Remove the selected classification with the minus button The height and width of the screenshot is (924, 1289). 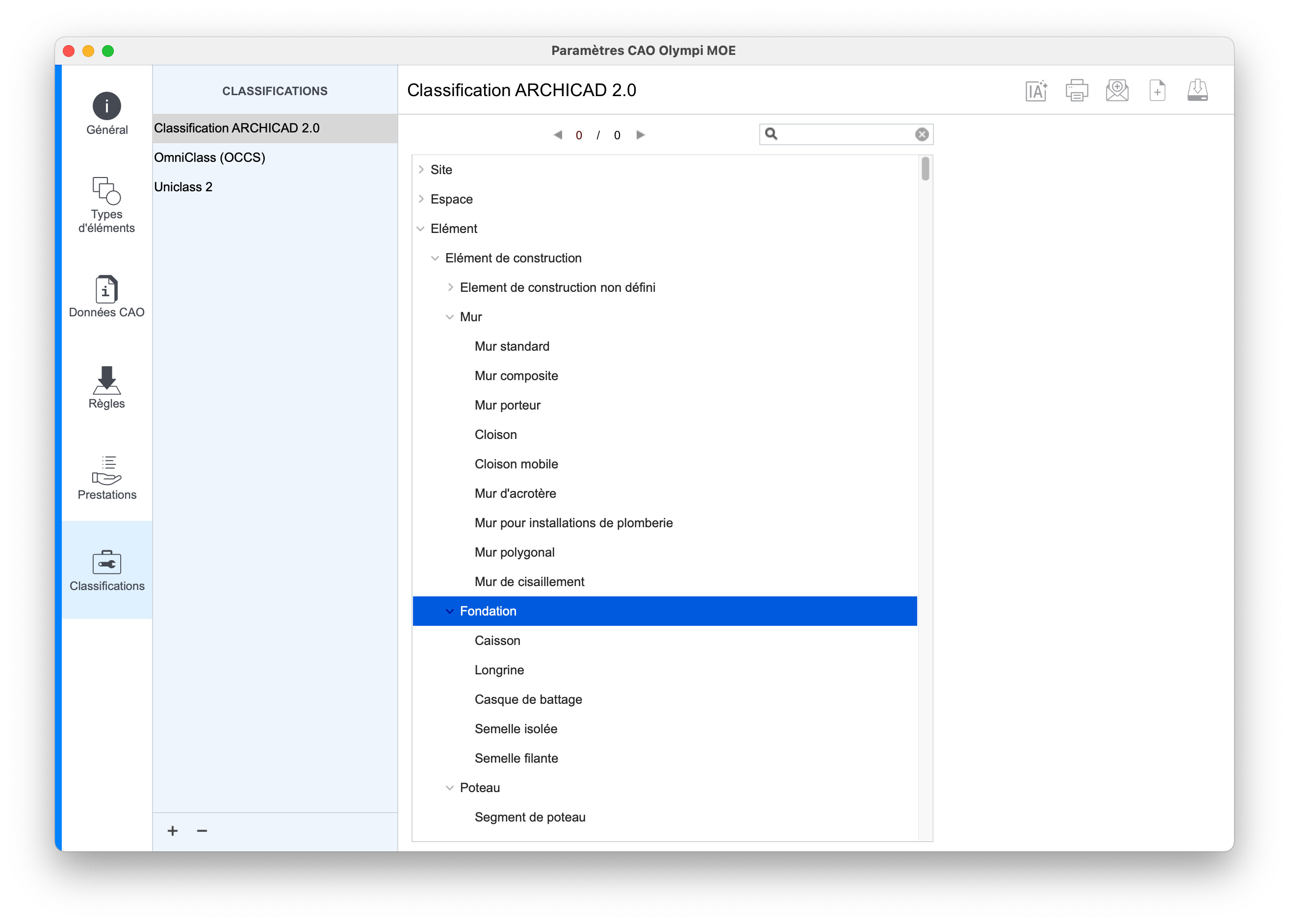[x=202, y=831]
